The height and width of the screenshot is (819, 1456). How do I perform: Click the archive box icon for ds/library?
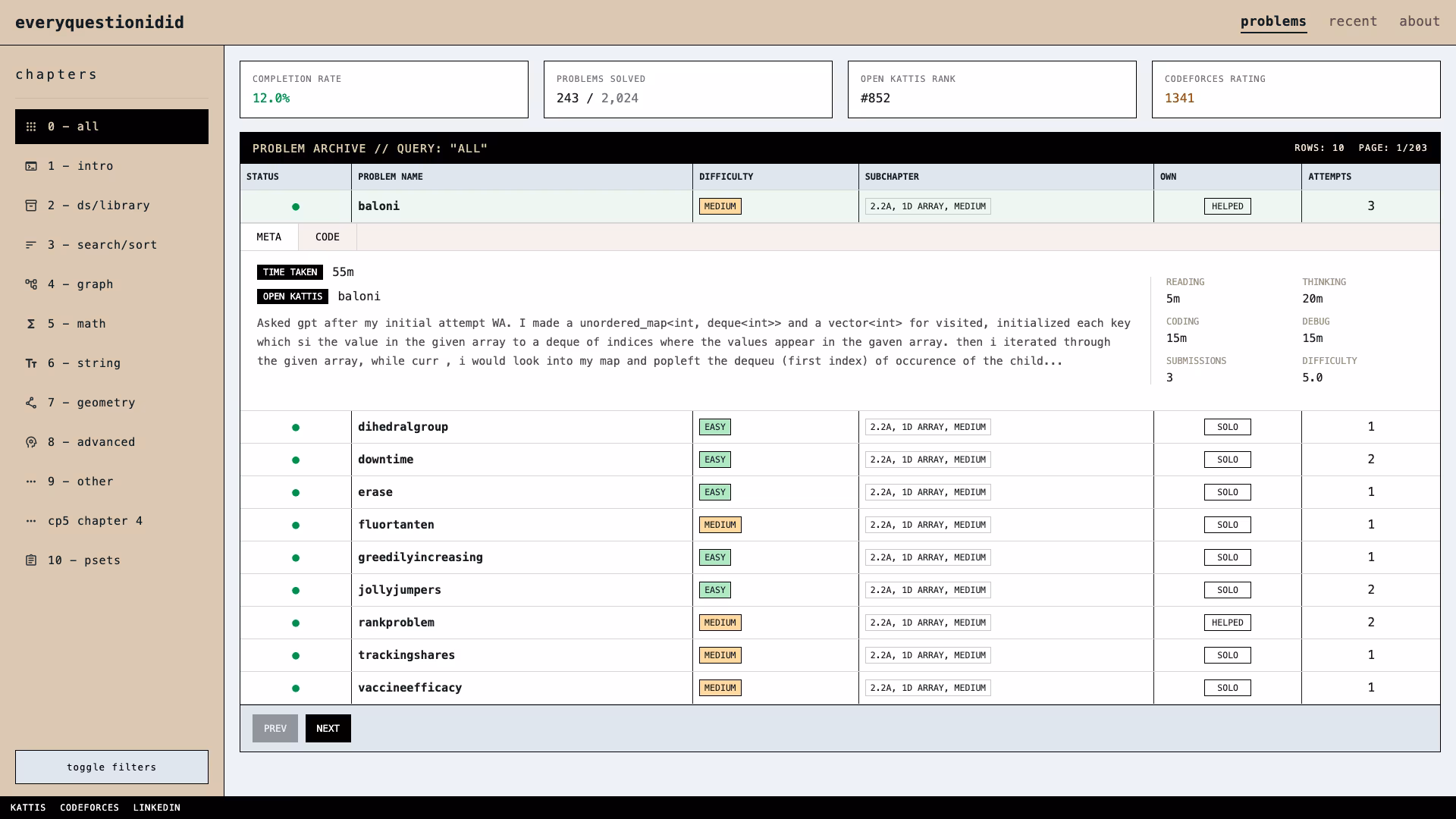click(31, 206)
